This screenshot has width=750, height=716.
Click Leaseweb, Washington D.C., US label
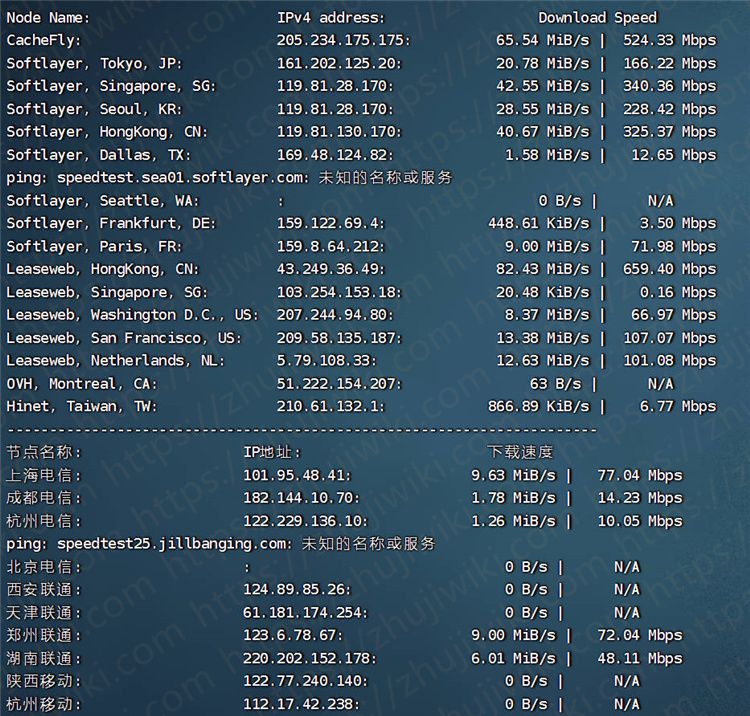(x=132, y=315)
